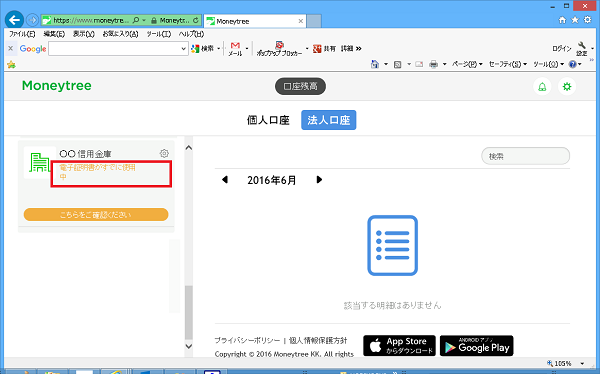Open the 個人情報保護方針 link
Screen dimensions: 600x374
318,340
